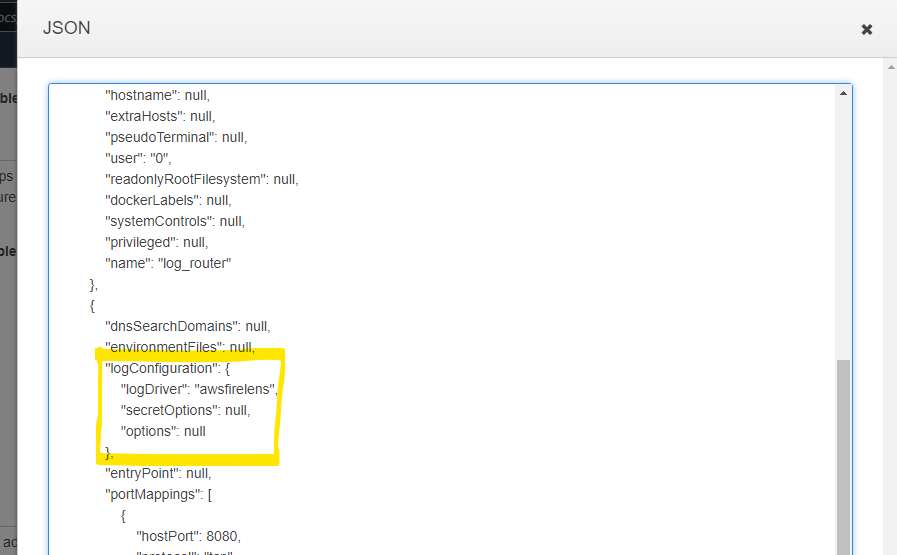Screen dimensions: 897x555
Task: Click the "dockerLabels": null line
Action: [168, 200]
